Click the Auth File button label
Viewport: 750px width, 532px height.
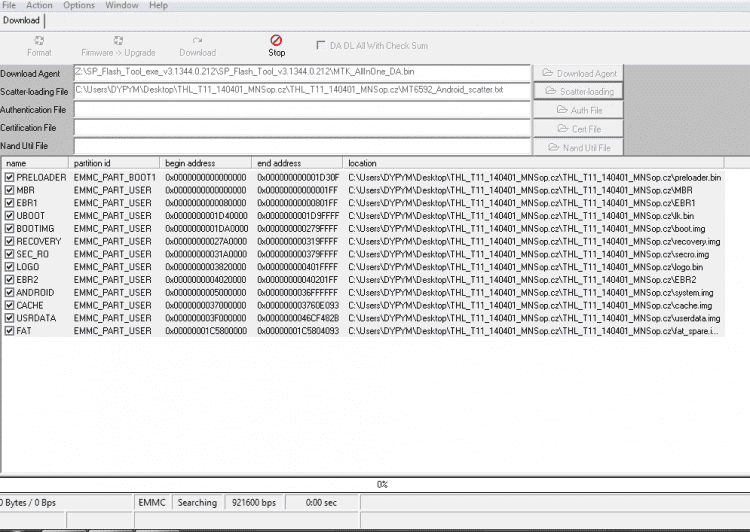click(x=586, y=111)
